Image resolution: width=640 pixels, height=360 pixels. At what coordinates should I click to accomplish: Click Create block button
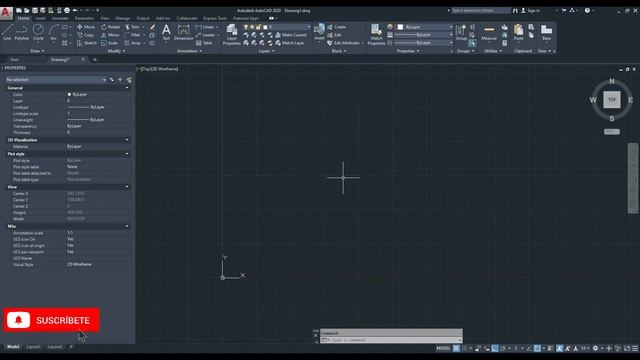[x=336, y=27]
